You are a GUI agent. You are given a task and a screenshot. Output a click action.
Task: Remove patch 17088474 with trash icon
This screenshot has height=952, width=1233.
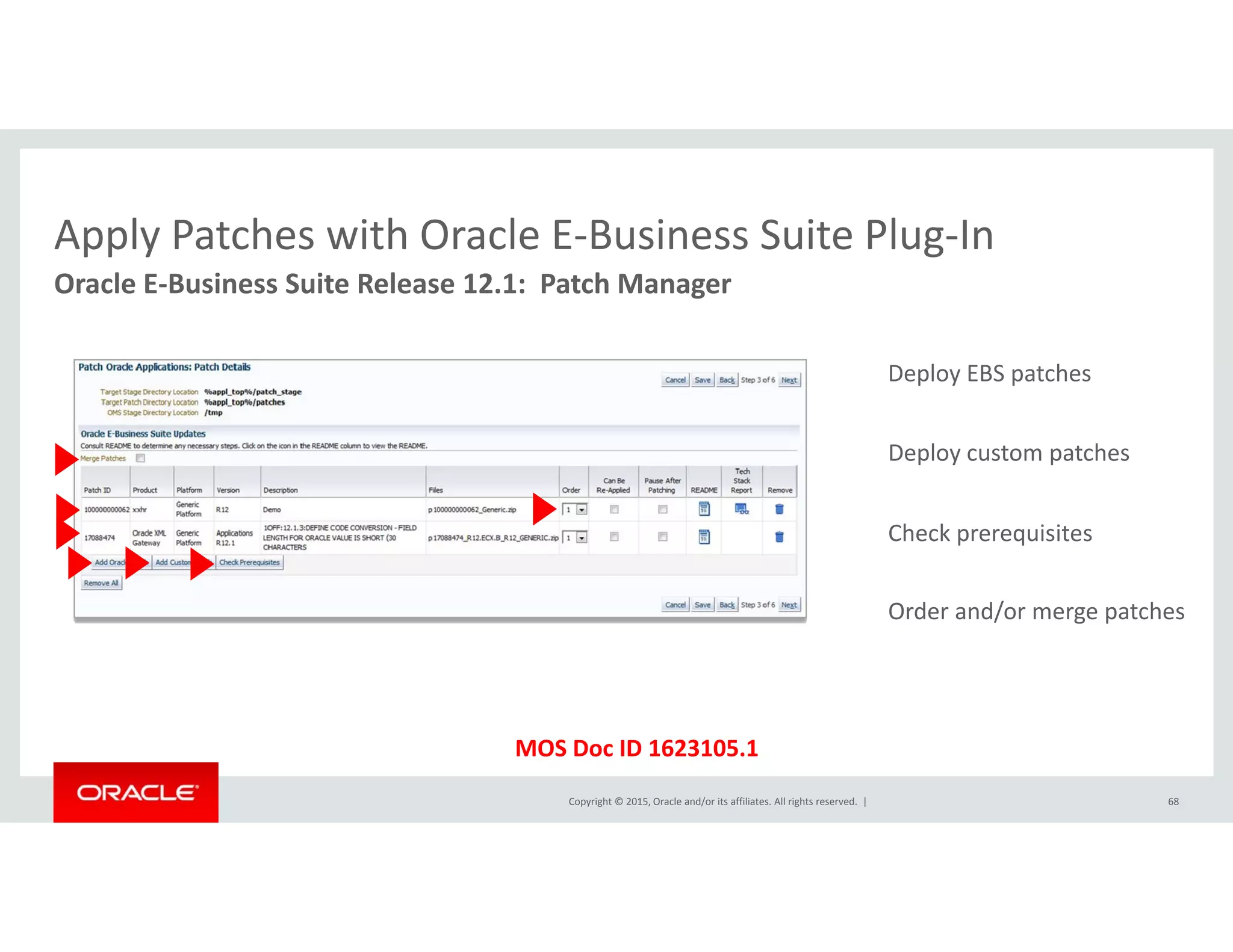(779, 537)
